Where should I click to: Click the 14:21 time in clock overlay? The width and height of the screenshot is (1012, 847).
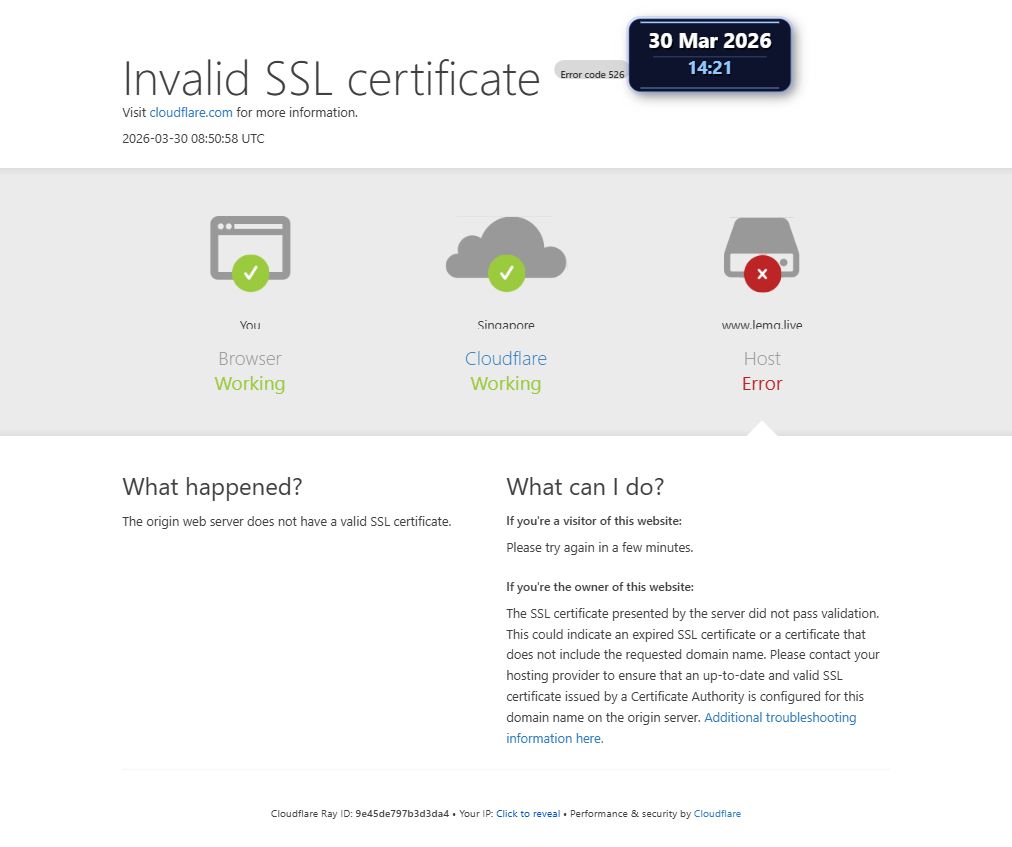(x=710, y=68)
